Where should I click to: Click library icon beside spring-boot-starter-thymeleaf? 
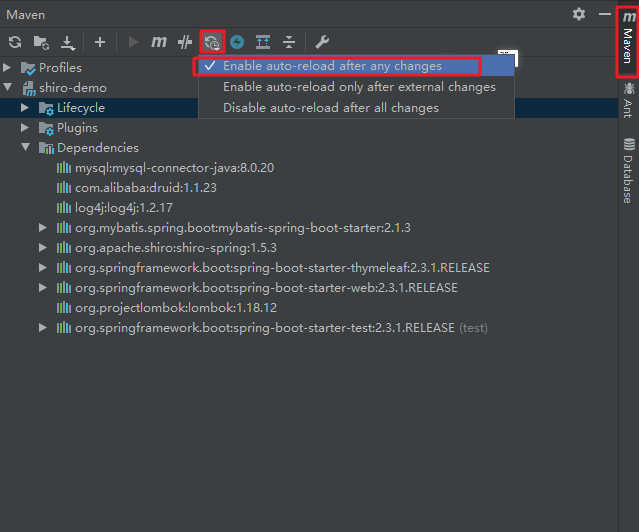[64, 267]
